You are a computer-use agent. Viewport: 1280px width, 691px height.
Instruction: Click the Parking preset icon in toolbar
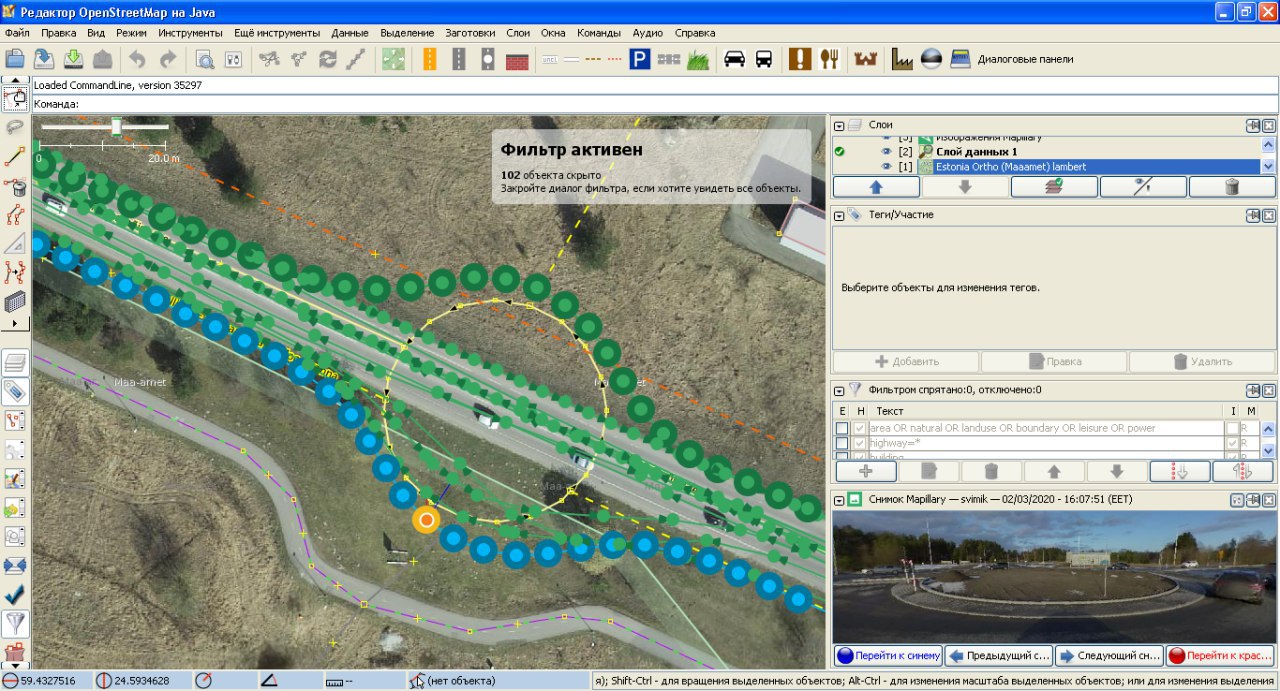click(x=640, y=59)
